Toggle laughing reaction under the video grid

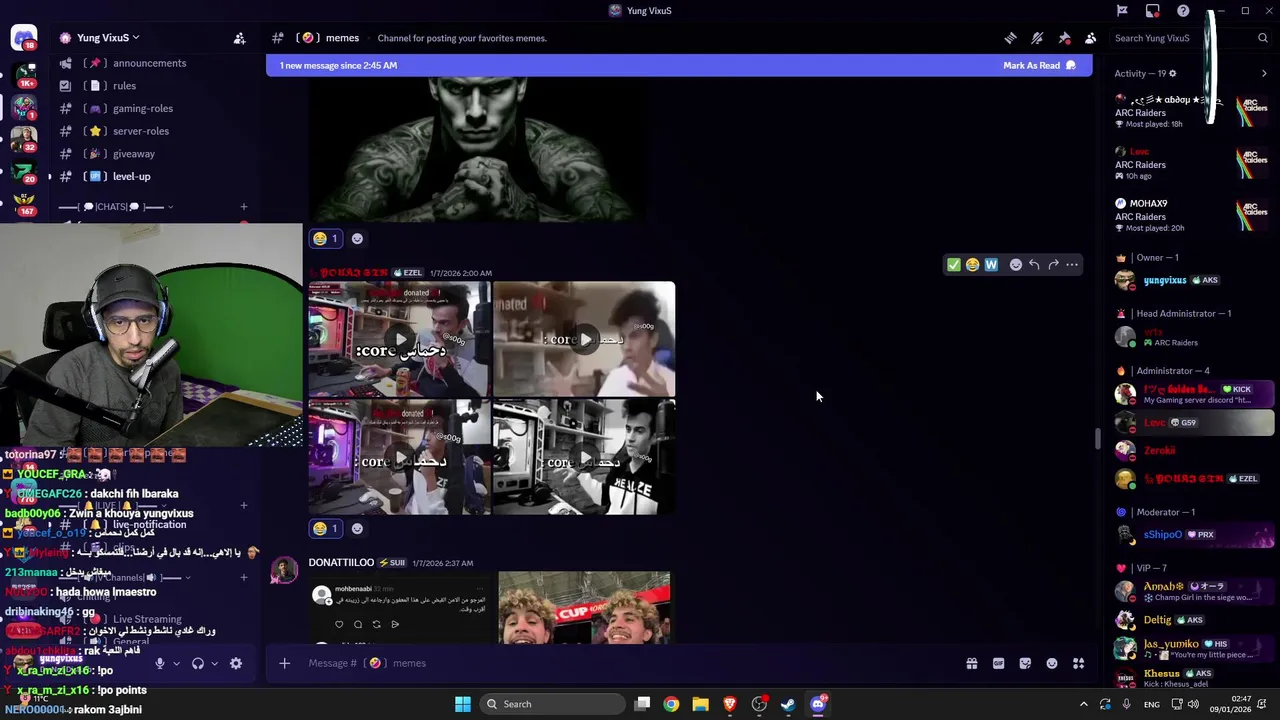326,529
